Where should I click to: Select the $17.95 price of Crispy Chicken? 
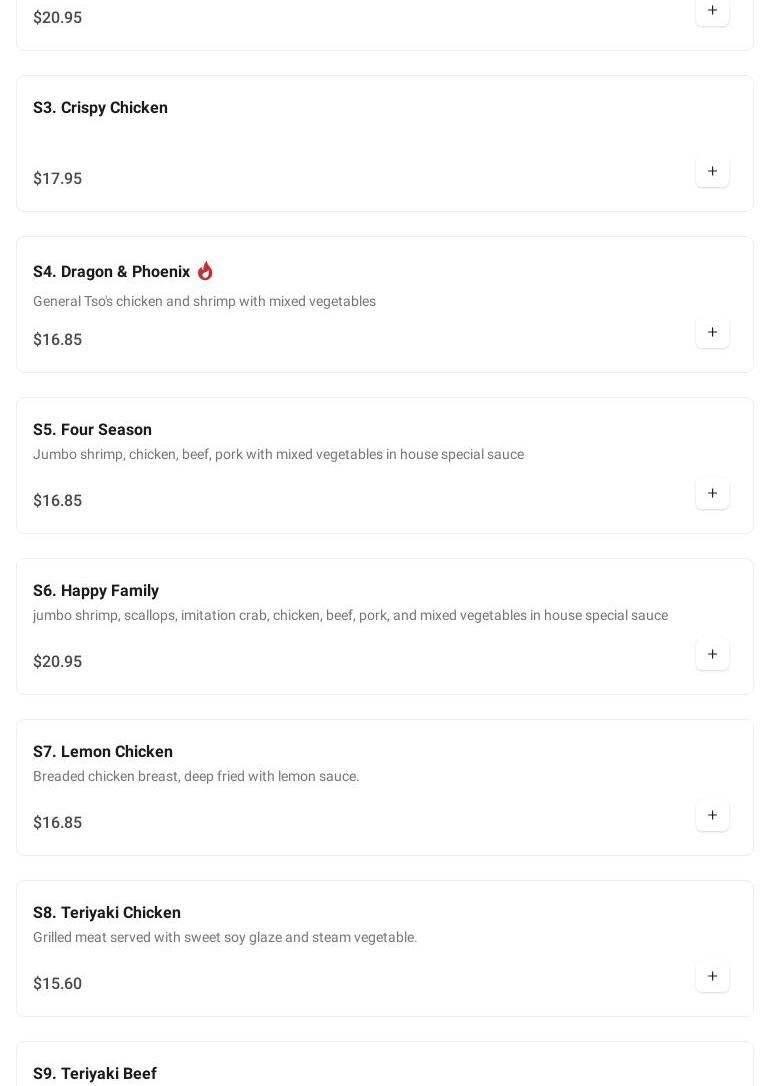(57, 179)
